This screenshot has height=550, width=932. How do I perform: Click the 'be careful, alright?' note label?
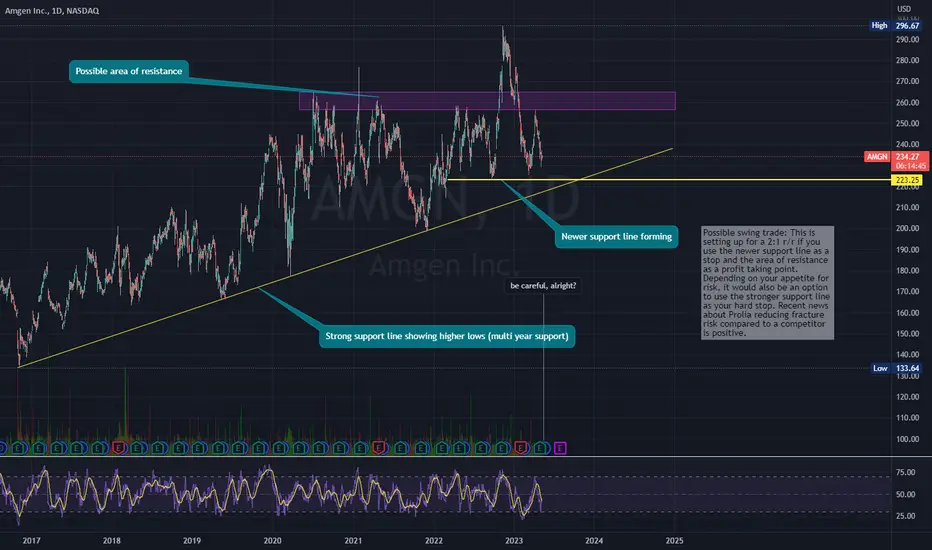click(x=543, y=286)
